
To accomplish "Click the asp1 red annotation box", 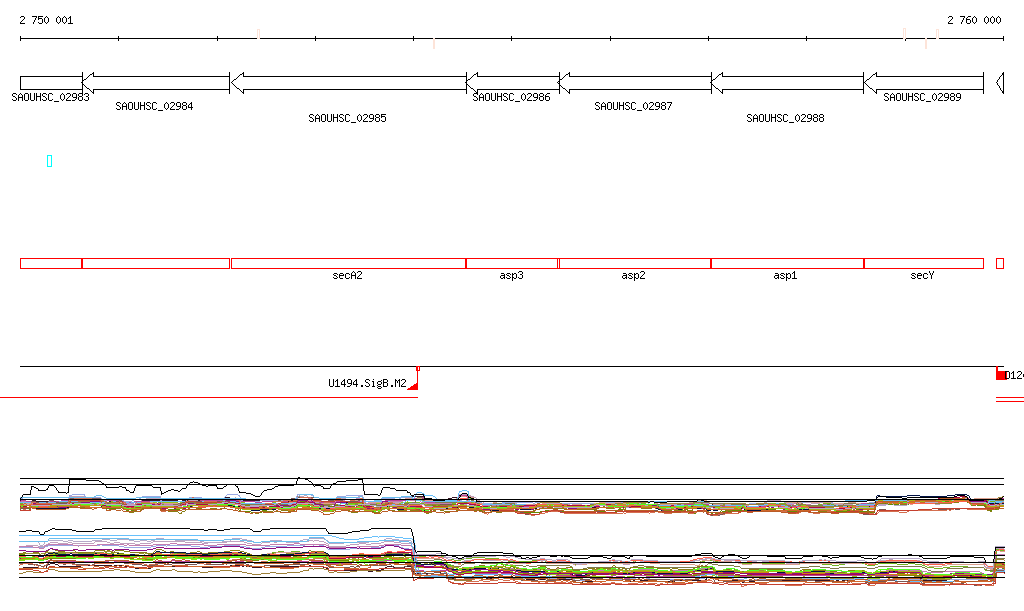I will 787,263.
